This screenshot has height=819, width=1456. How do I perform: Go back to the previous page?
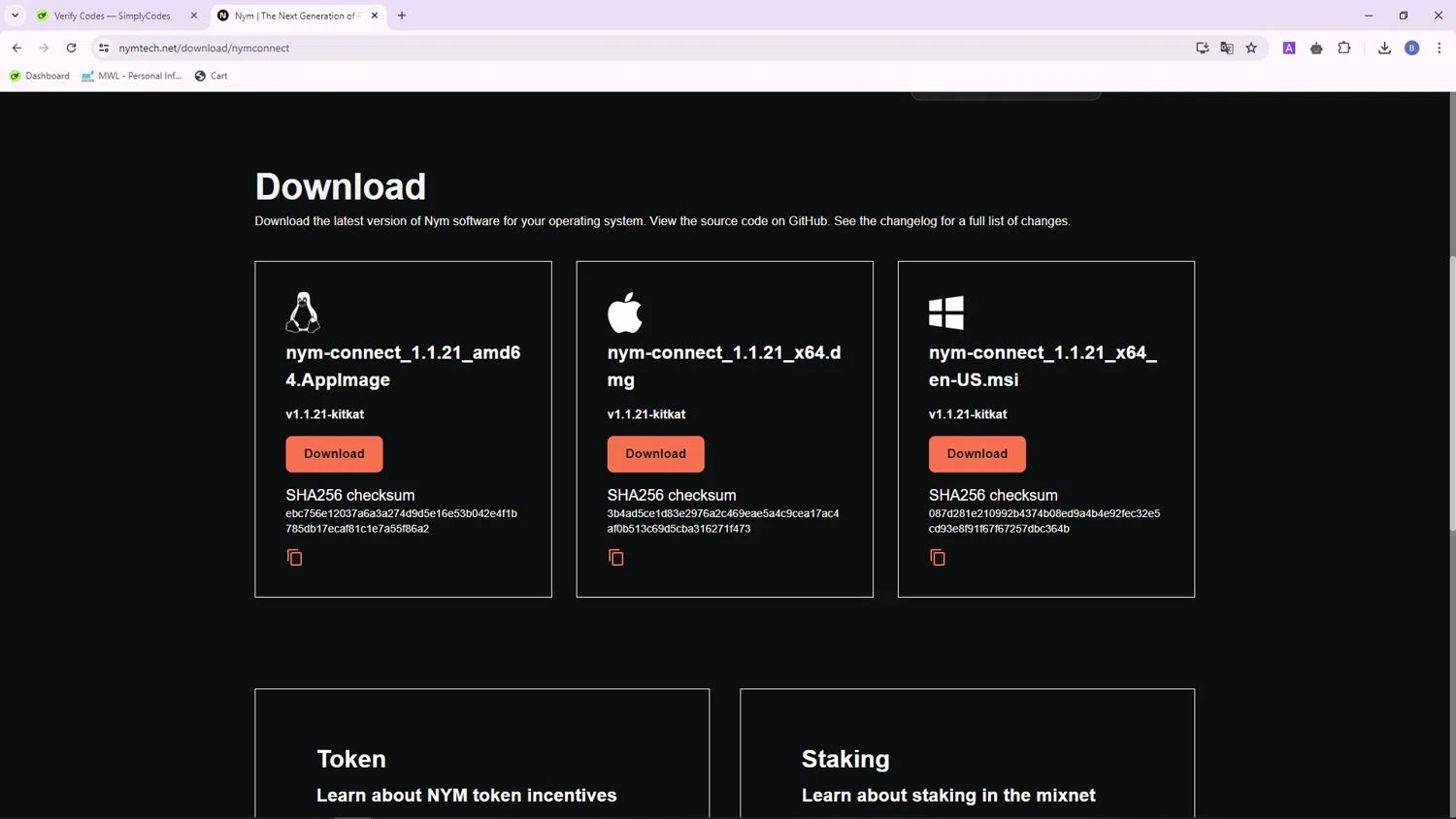[x=17, y=48]
